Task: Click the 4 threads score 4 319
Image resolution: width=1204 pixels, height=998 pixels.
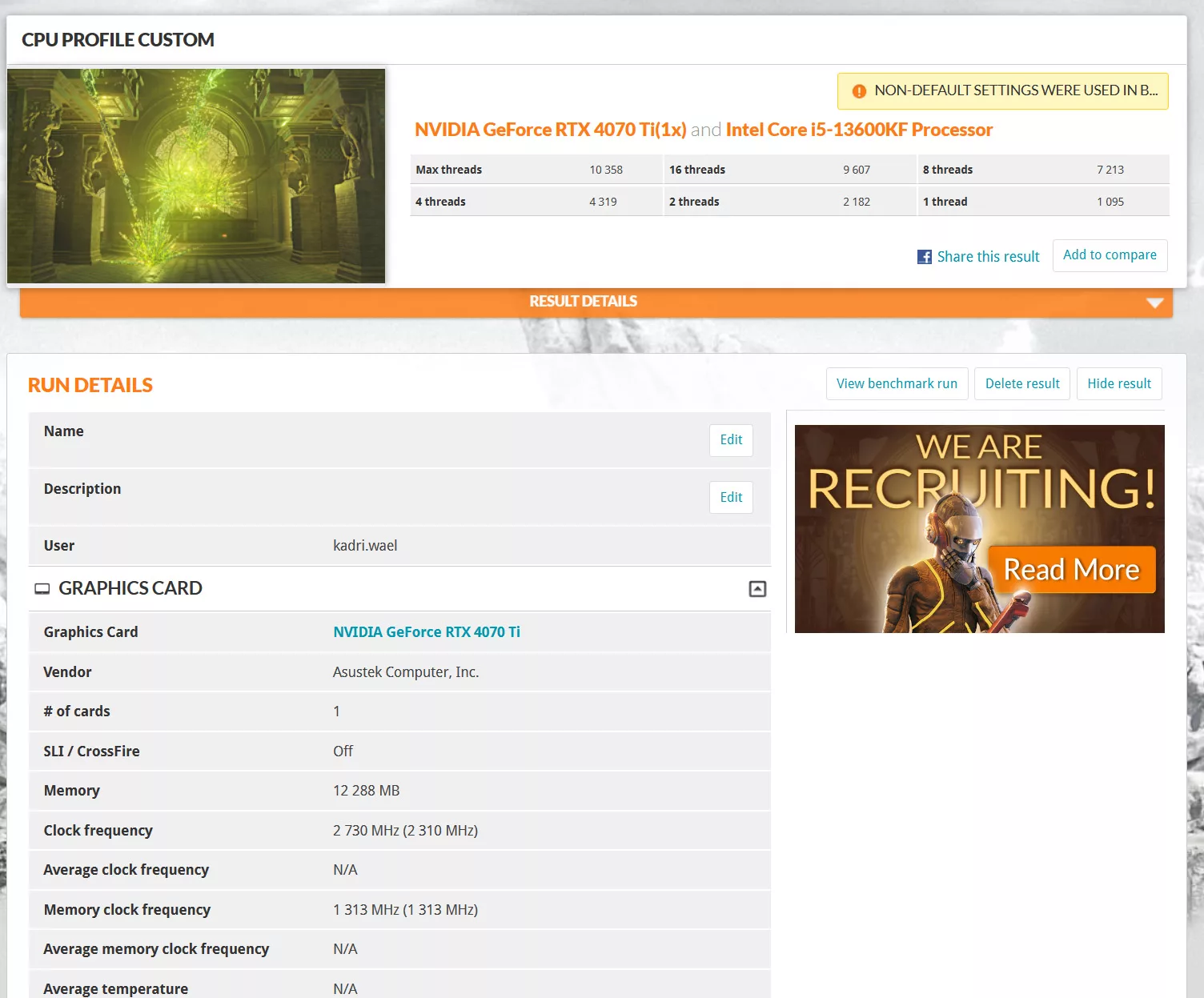Action: tap(603, 202)
